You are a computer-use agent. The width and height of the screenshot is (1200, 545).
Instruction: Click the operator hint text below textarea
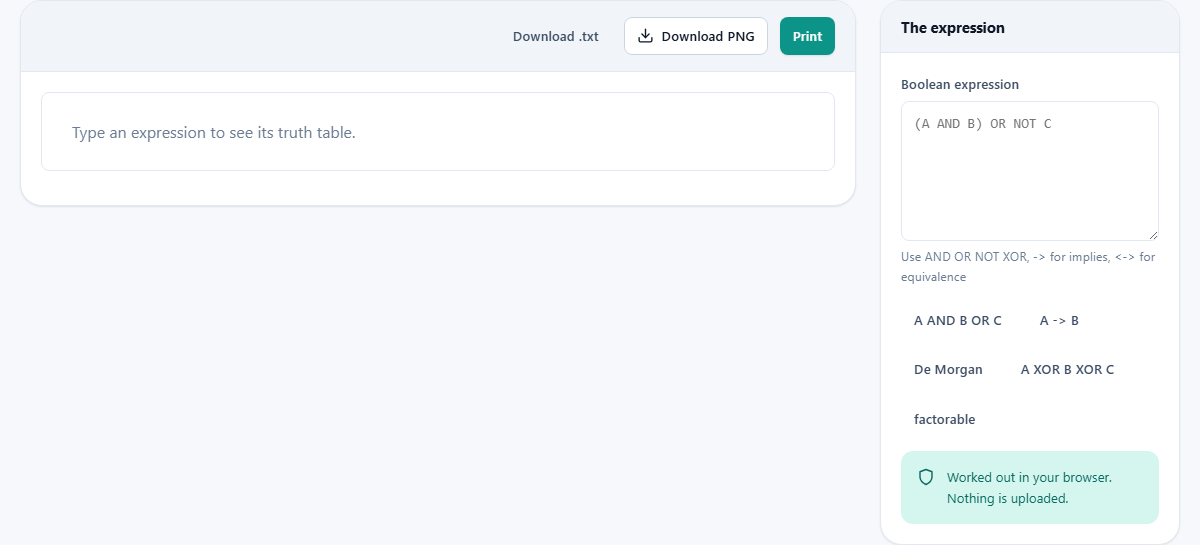pos(1028,267)
